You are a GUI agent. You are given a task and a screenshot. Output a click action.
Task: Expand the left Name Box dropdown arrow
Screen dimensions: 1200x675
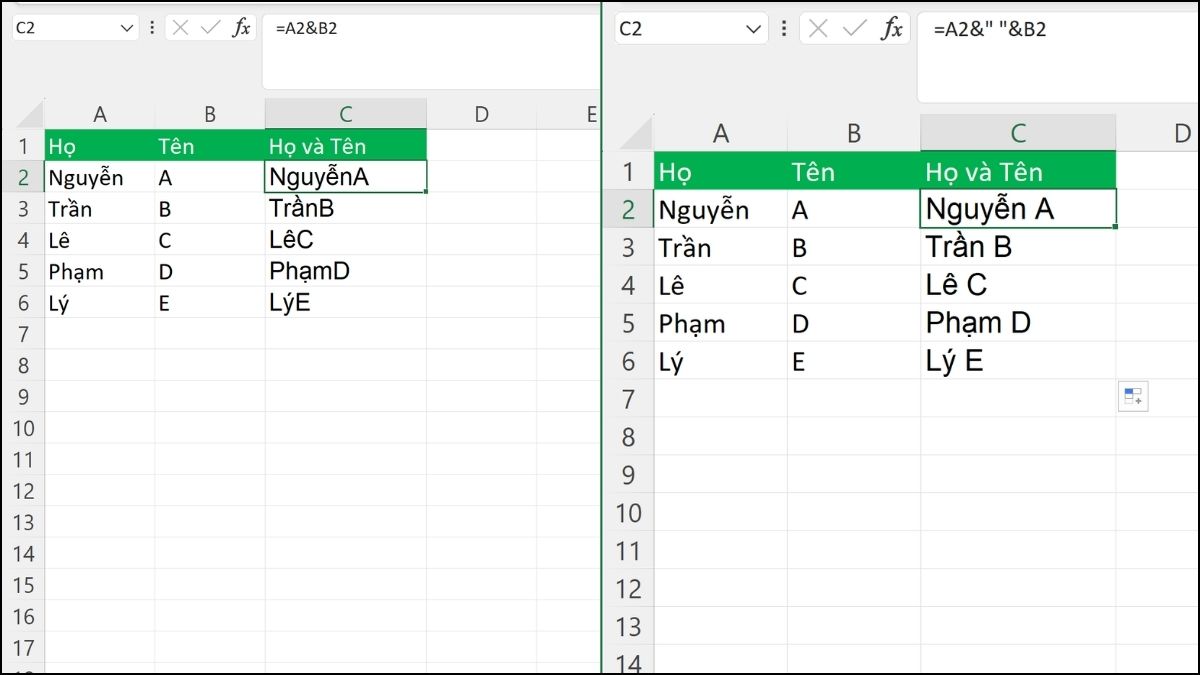[x=127, y=28]
